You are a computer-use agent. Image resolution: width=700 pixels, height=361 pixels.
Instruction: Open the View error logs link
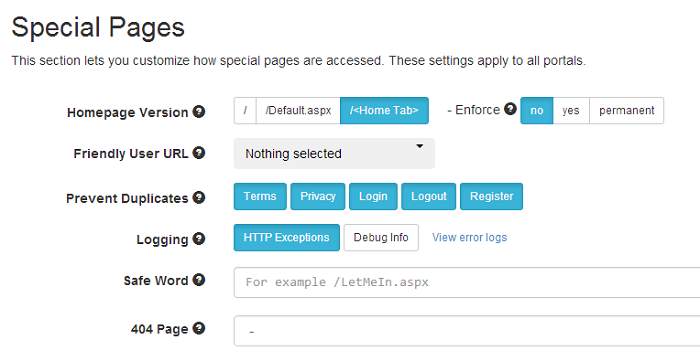pyautogui.click(x=469, y=237)
